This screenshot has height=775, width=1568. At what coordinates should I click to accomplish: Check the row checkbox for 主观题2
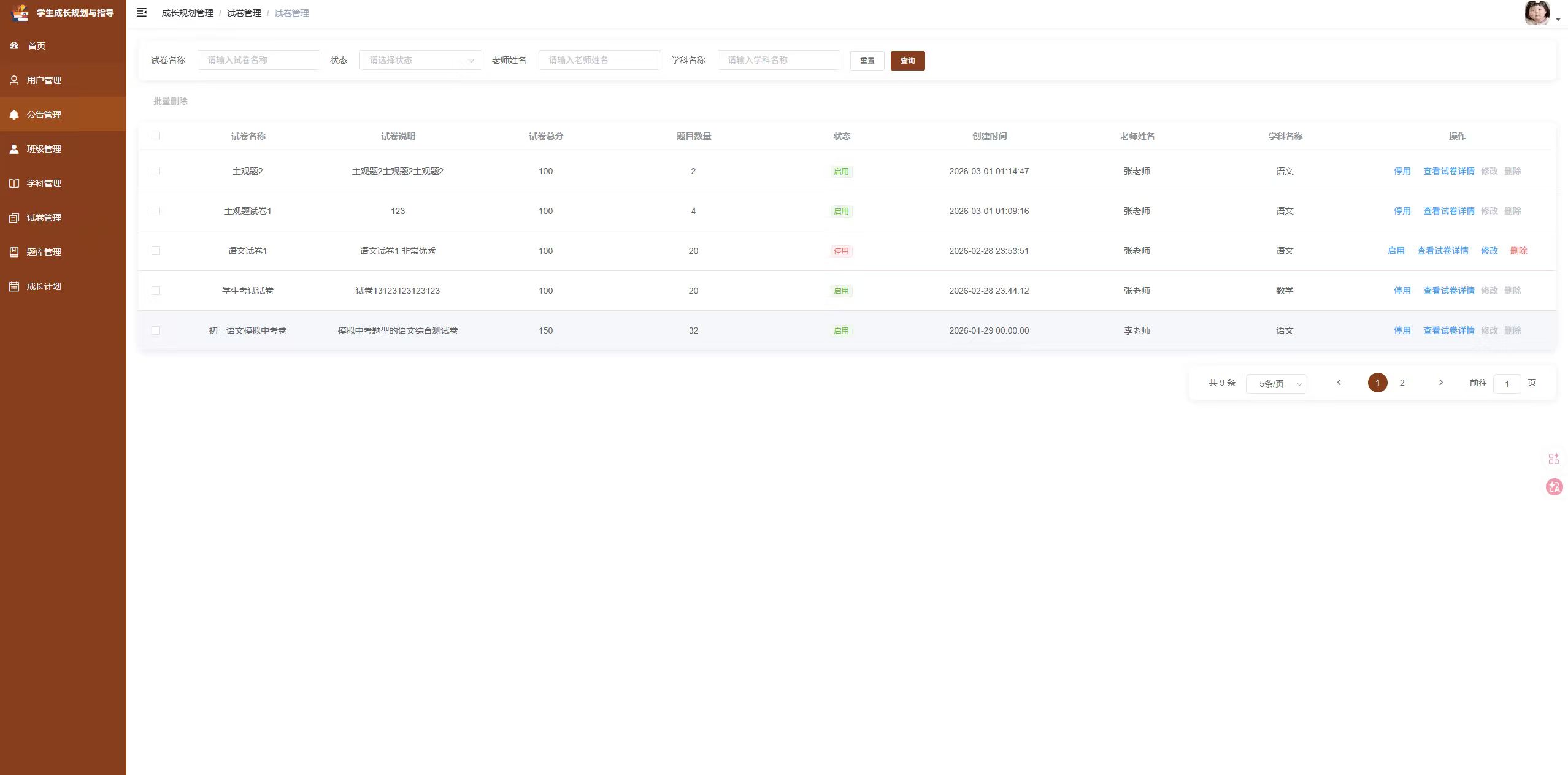(156, 171)
